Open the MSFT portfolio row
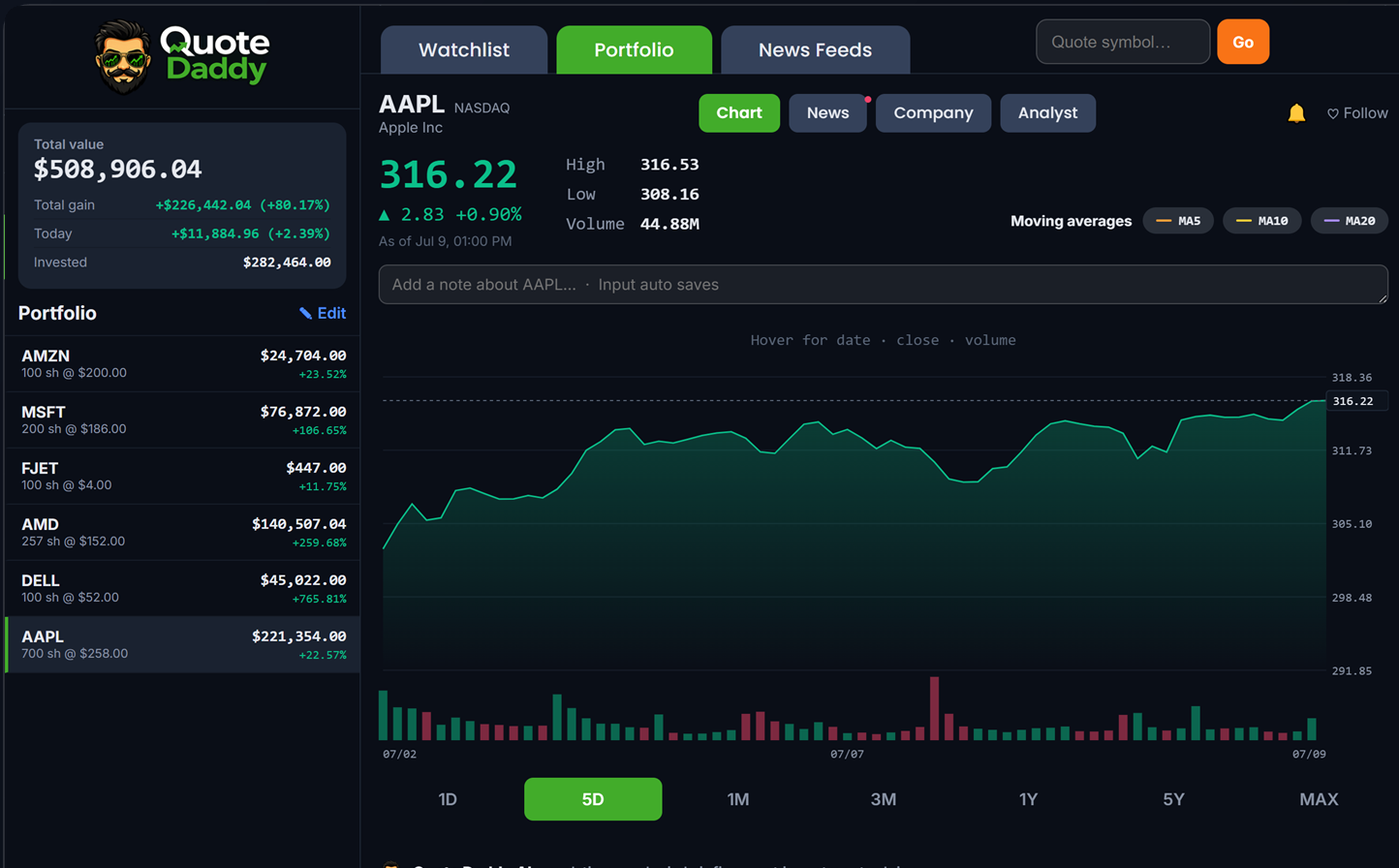Screen dimensions: 1399x868 182,419
